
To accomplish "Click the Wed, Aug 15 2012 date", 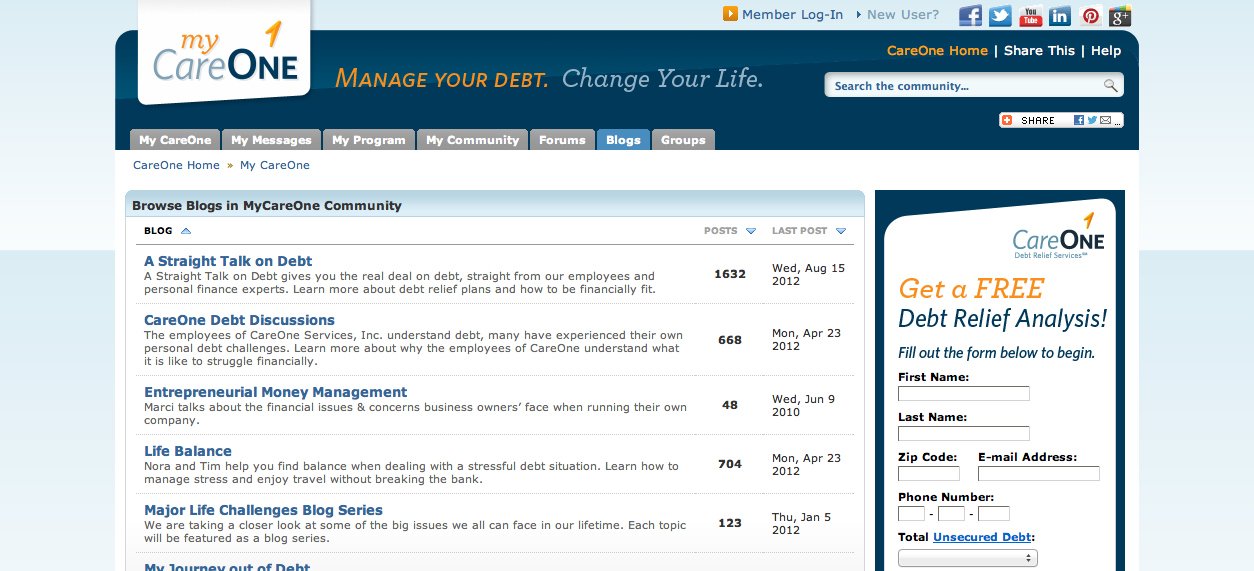I will click(x=808, y=274).
